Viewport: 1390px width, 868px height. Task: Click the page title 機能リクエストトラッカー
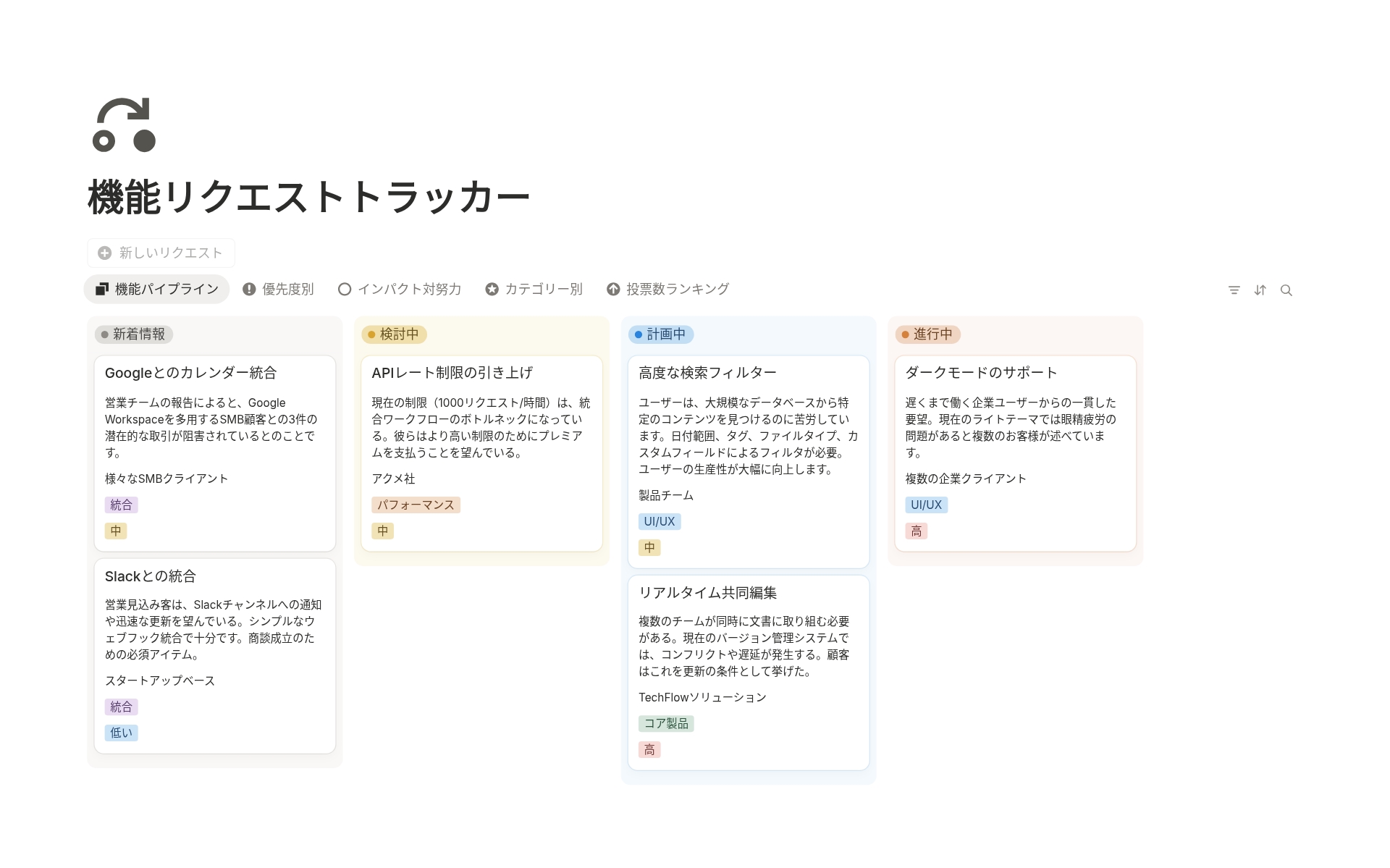(309, 197)
